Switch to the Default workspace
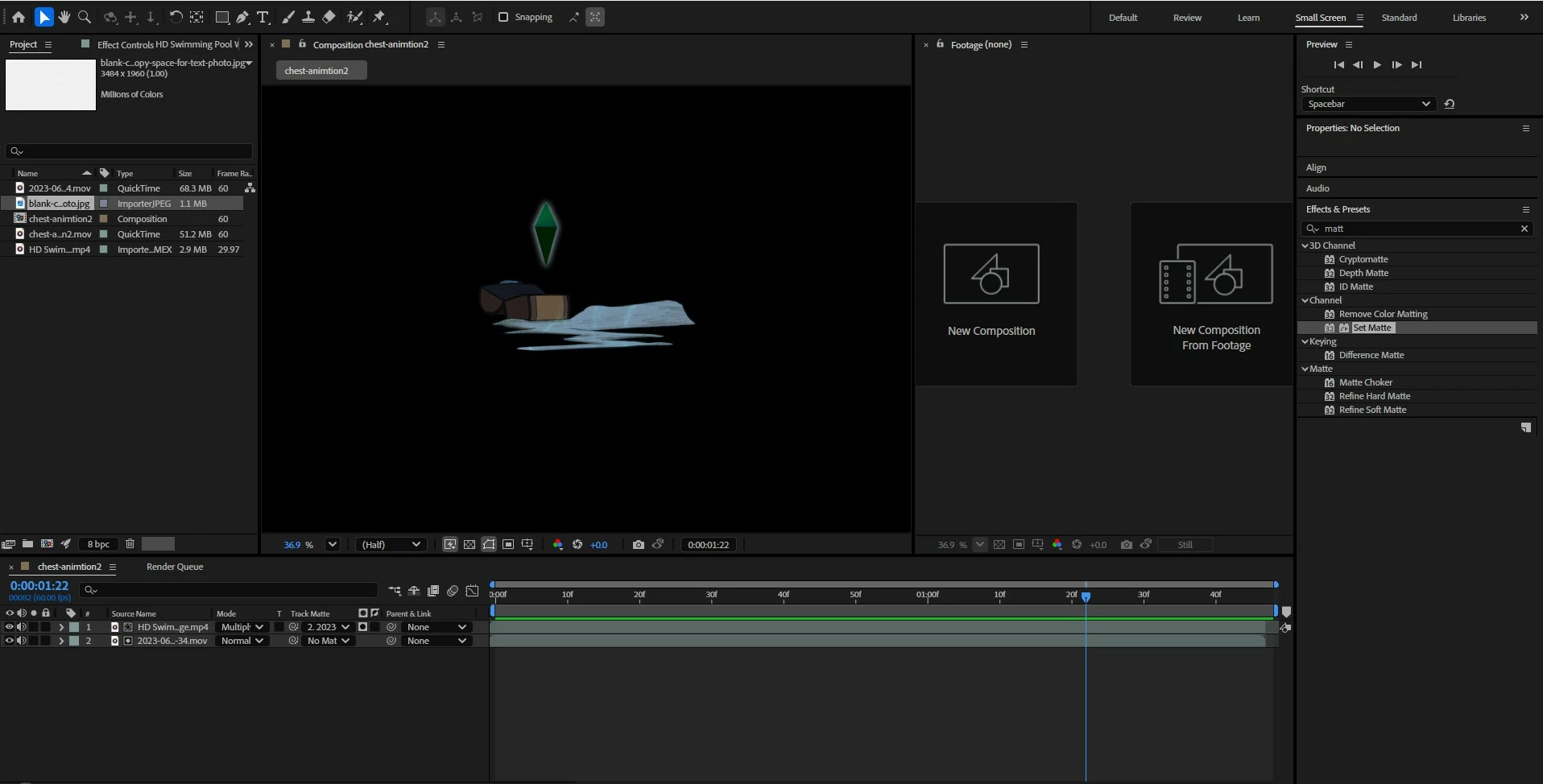The width and height of the screenshot is (1543, 784). pos(1123,18)
